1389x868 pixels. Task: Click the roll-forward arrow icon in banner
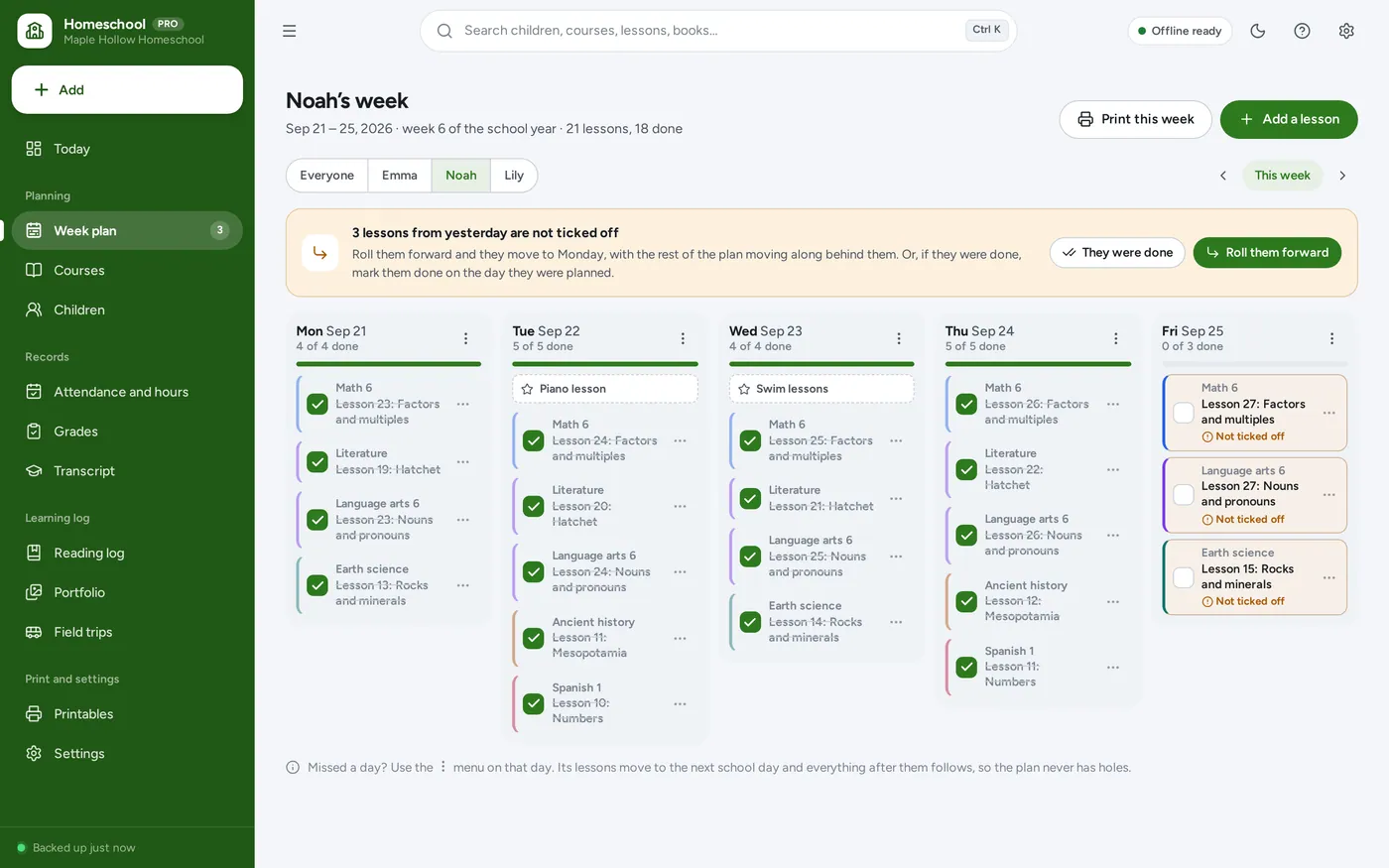[319, 253]
